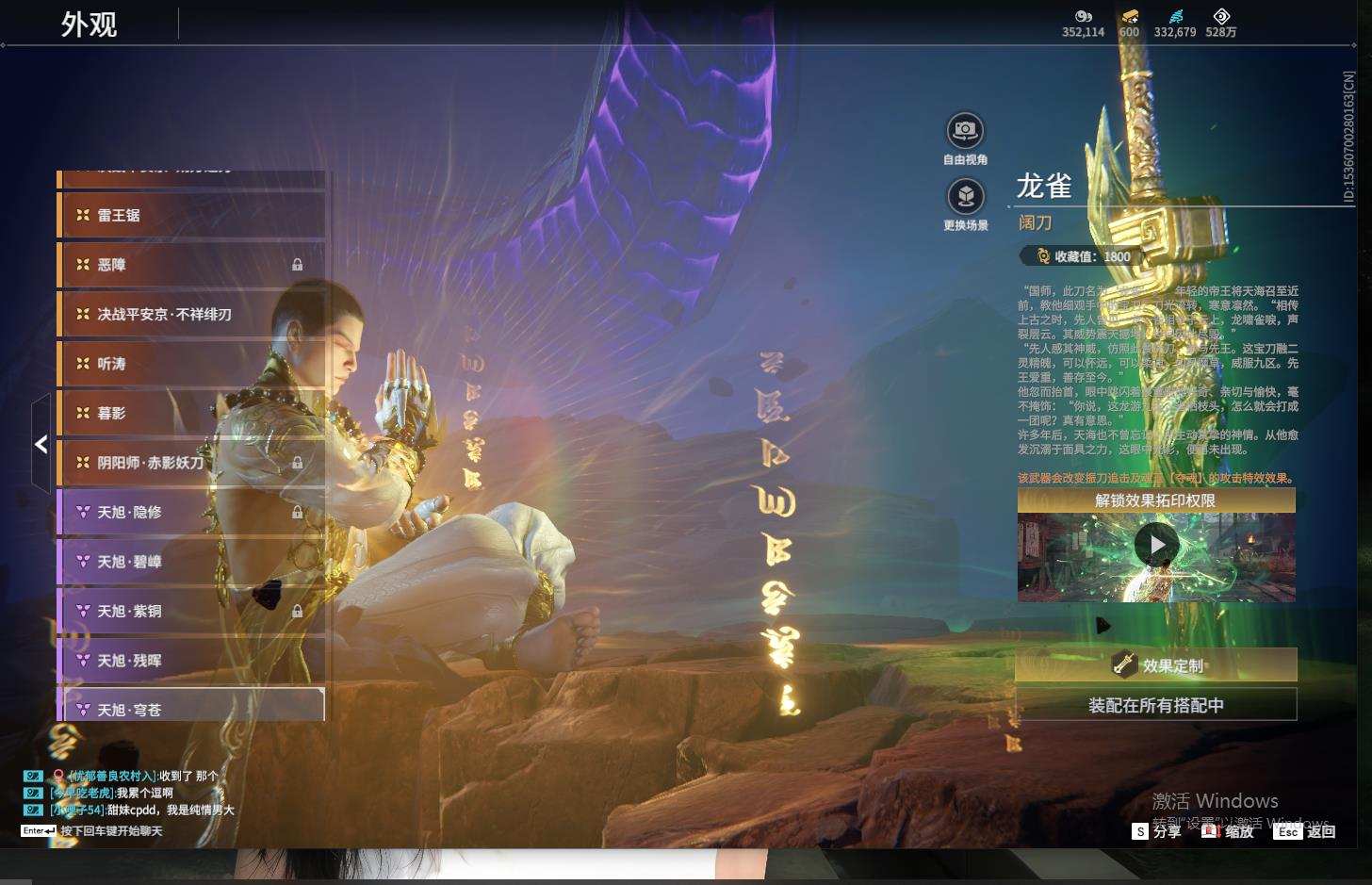Pick the 天旭·碧嶂 skin entry
The height and width of the screenshot is (885, 1372).
(x=191, y=562)
